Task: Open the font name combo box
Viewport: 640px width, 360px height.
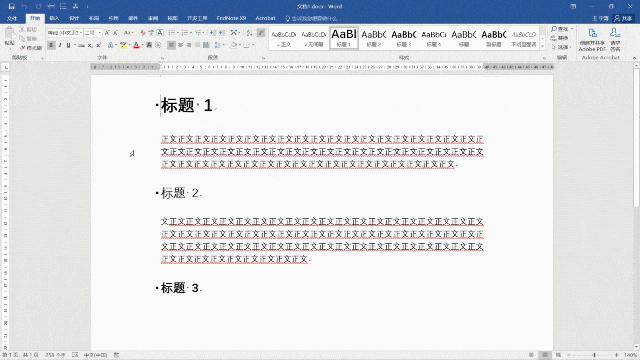Action: [x=65, y=33]
